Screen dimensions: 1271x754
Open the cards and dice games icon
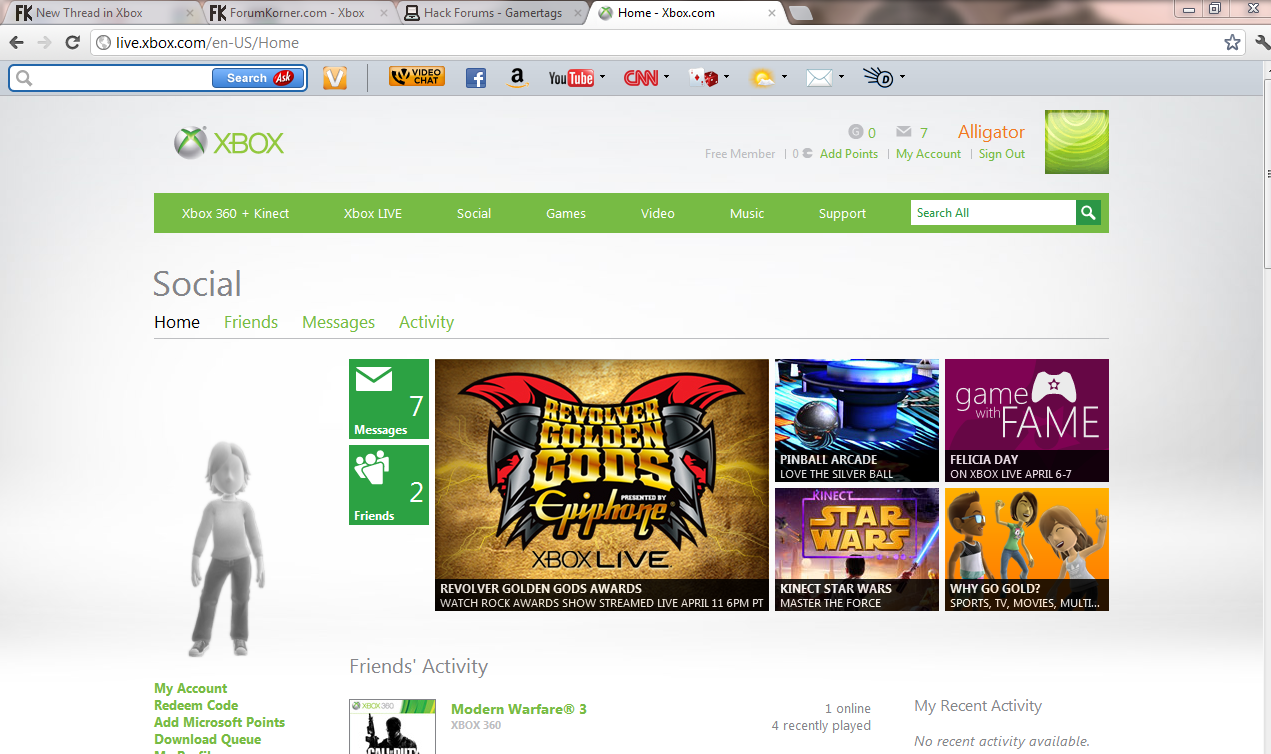[x=704, y=78]
